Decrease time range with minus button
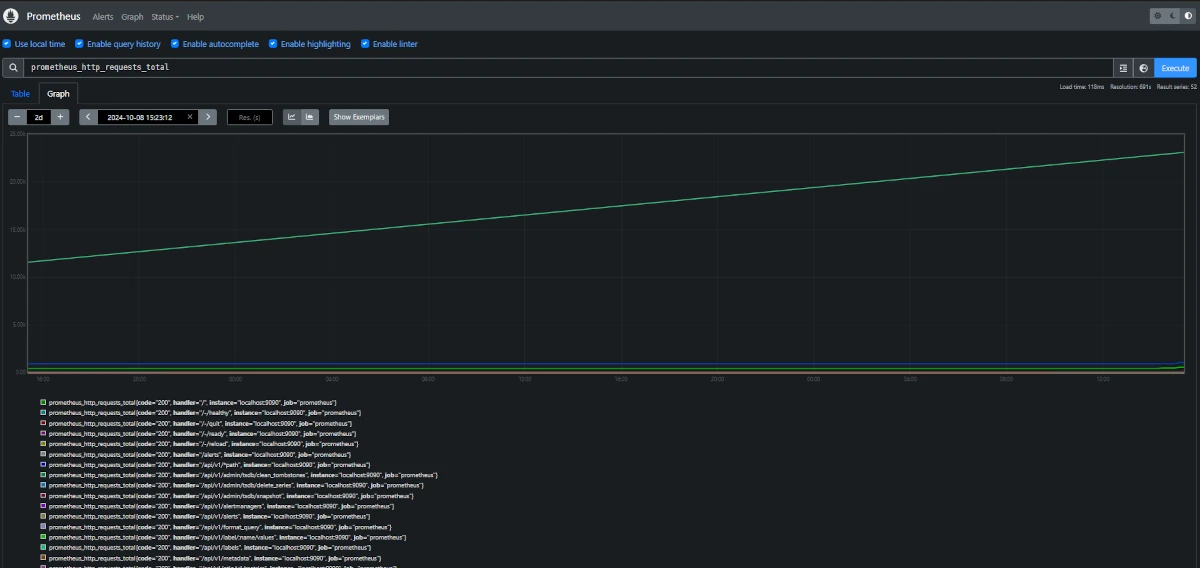This screenshot has height=568, width=1200. coord(17,117)
